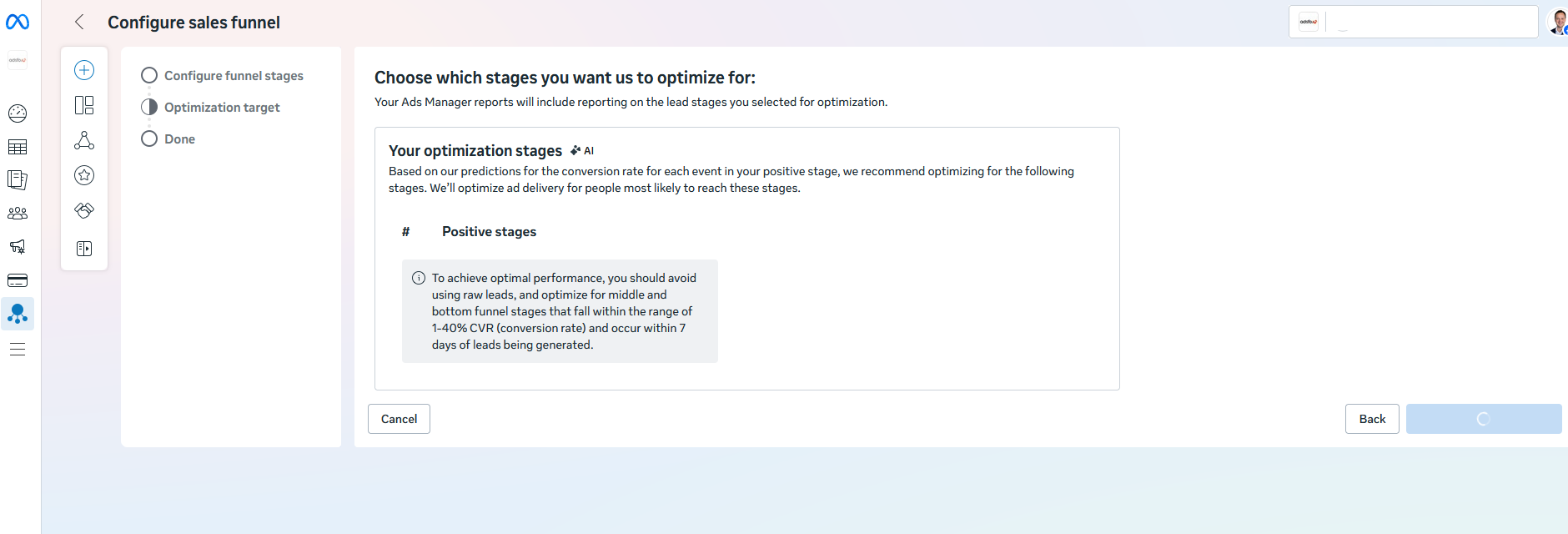Open the table grid sidebar icon
The width and height of the screenshot is (1568, 534).
pyautogui.click(x=18, y=147)
